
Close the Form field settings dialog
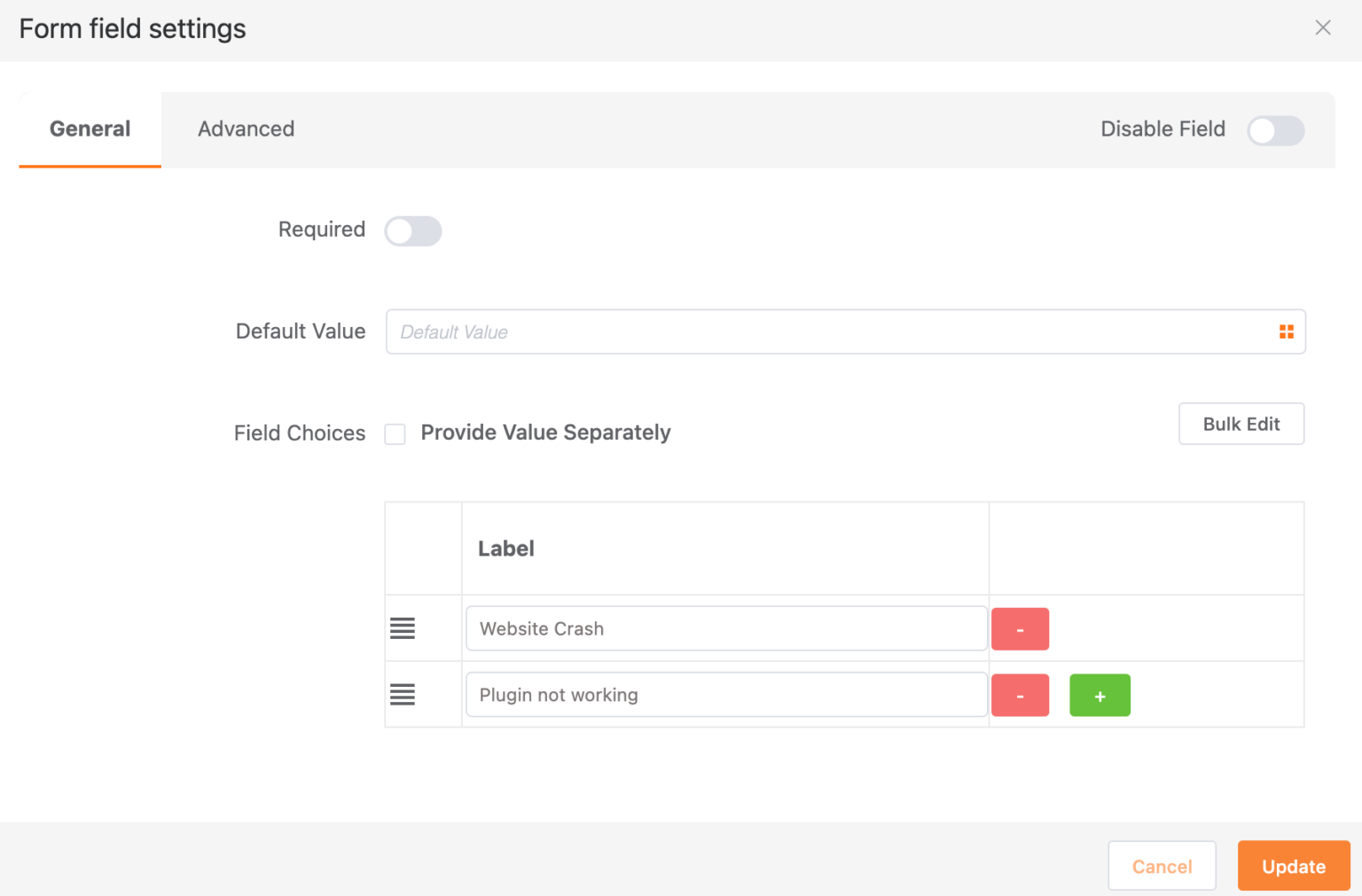coord(1322,27)
